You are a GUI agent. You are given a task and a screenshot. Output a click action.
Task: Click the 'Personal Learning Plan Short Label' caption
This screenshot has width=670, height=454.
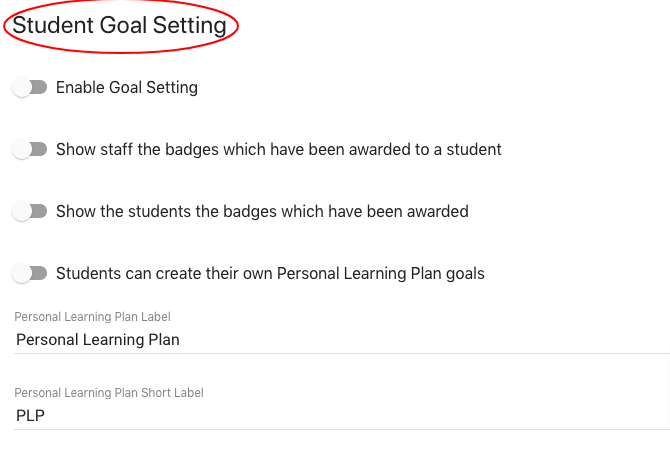[x=110, y=393]
